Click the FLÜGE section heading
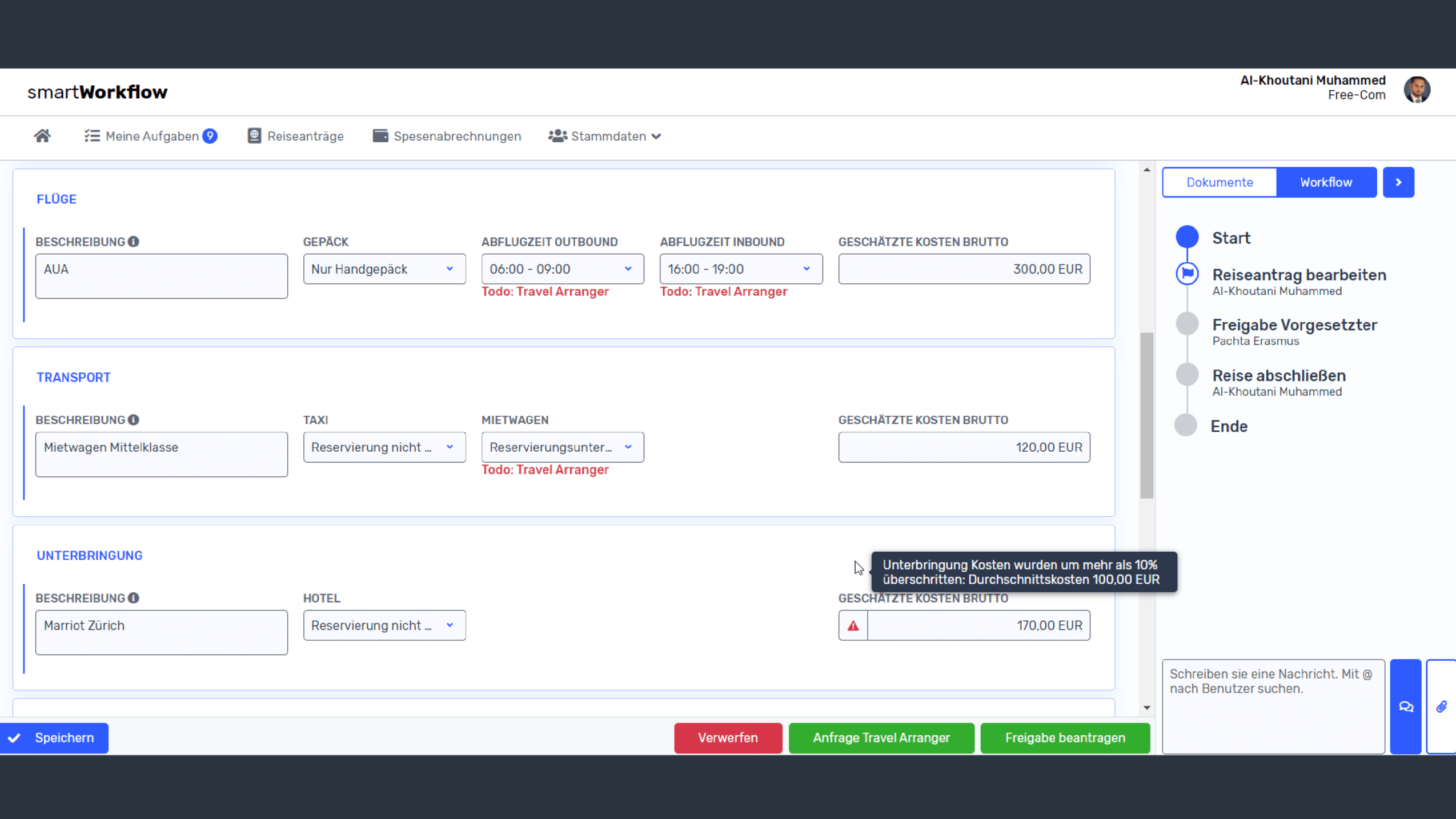This screenshot has width=1456, height=819. point(57,199)
